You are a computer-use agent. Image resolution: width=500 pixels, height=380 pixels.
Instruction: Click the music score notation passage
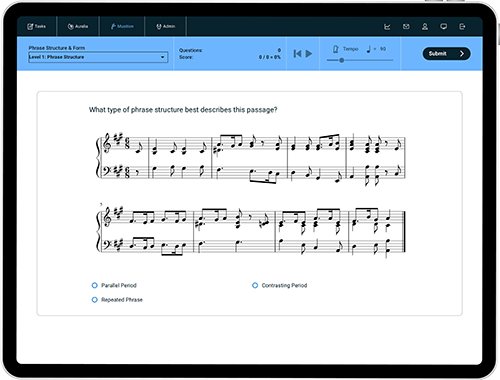pyautogui.click(x=251, y=194)
